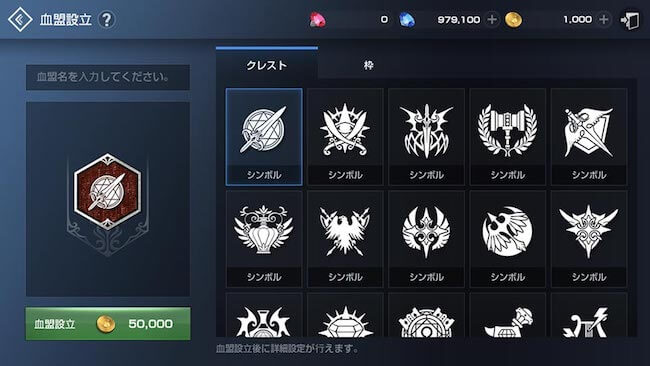The image size is (650, 366).
Task: Select the hammer with laurel wreath crest
Action: coord(508,137)
